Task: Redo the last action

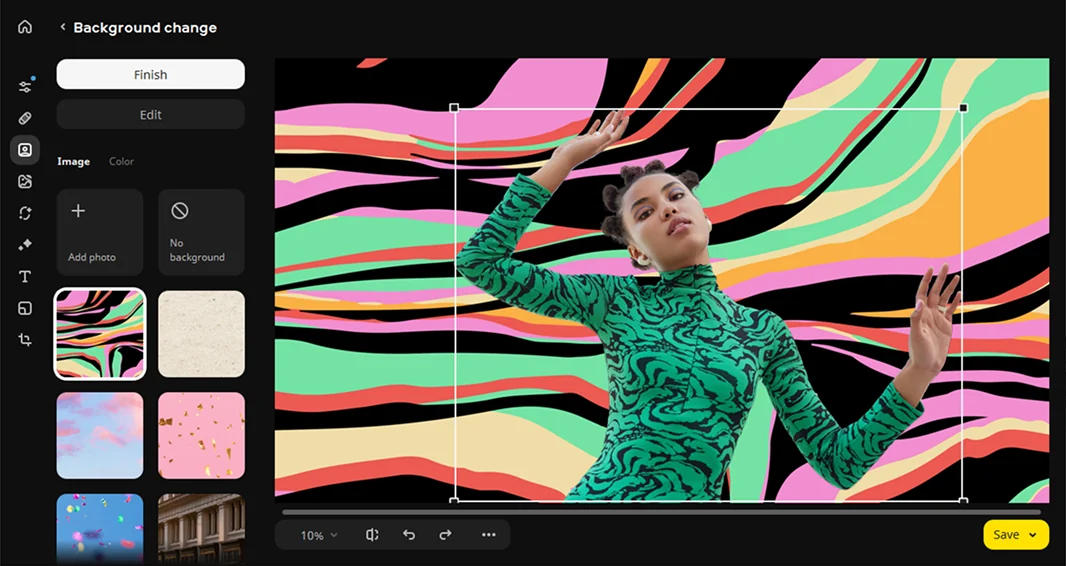Action: (x=445, y=535)
